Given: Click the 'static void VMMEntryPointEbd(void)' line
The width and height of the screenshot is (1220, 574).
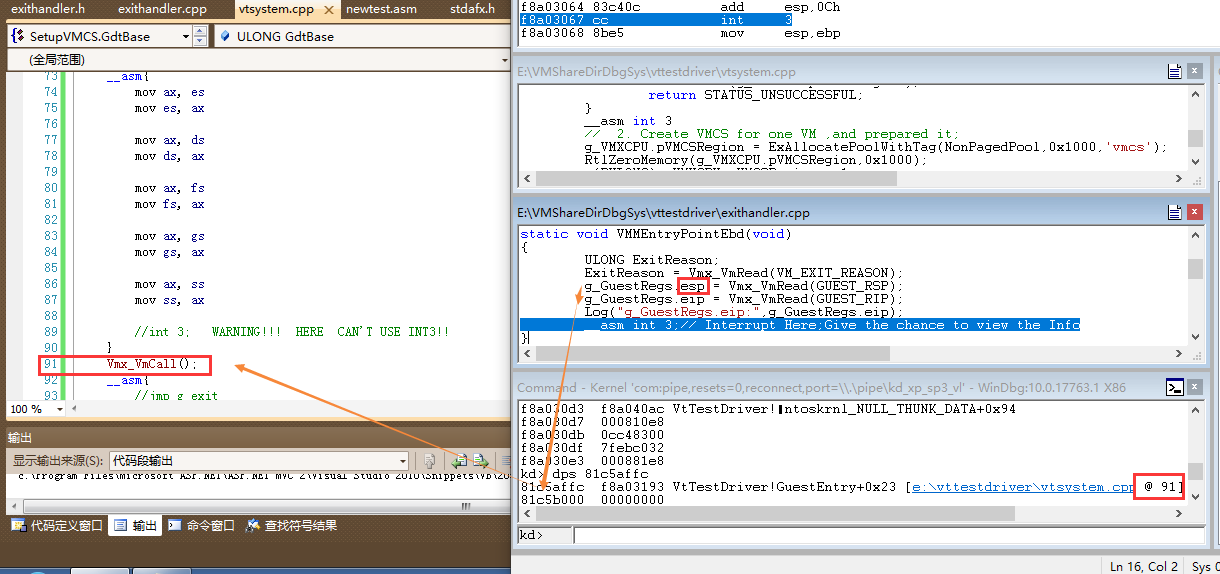Looking at the screenshot, I should 655,234.
